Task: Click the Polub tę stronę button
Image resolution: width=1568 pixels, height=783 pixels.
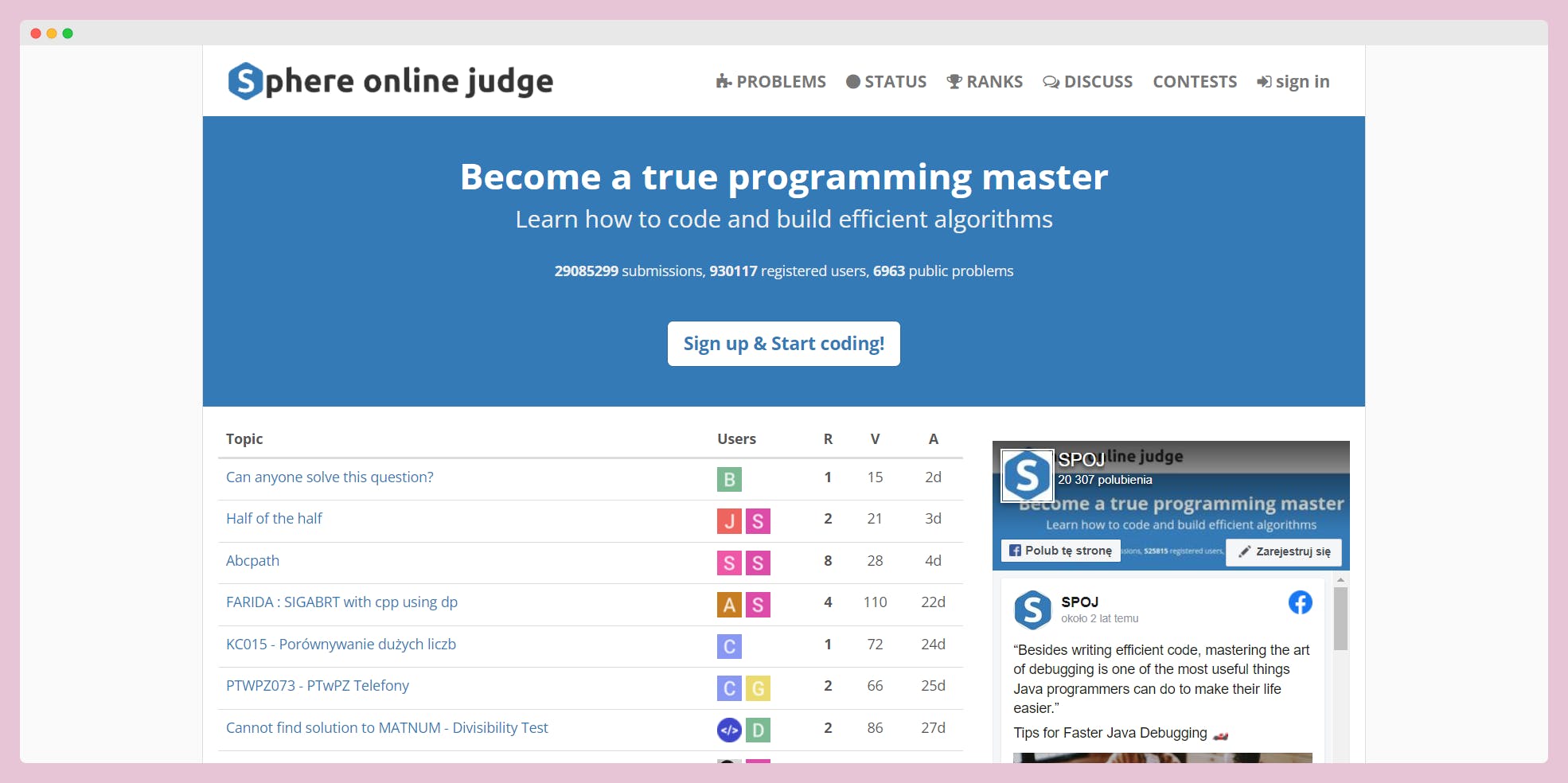Action: 1060,551
